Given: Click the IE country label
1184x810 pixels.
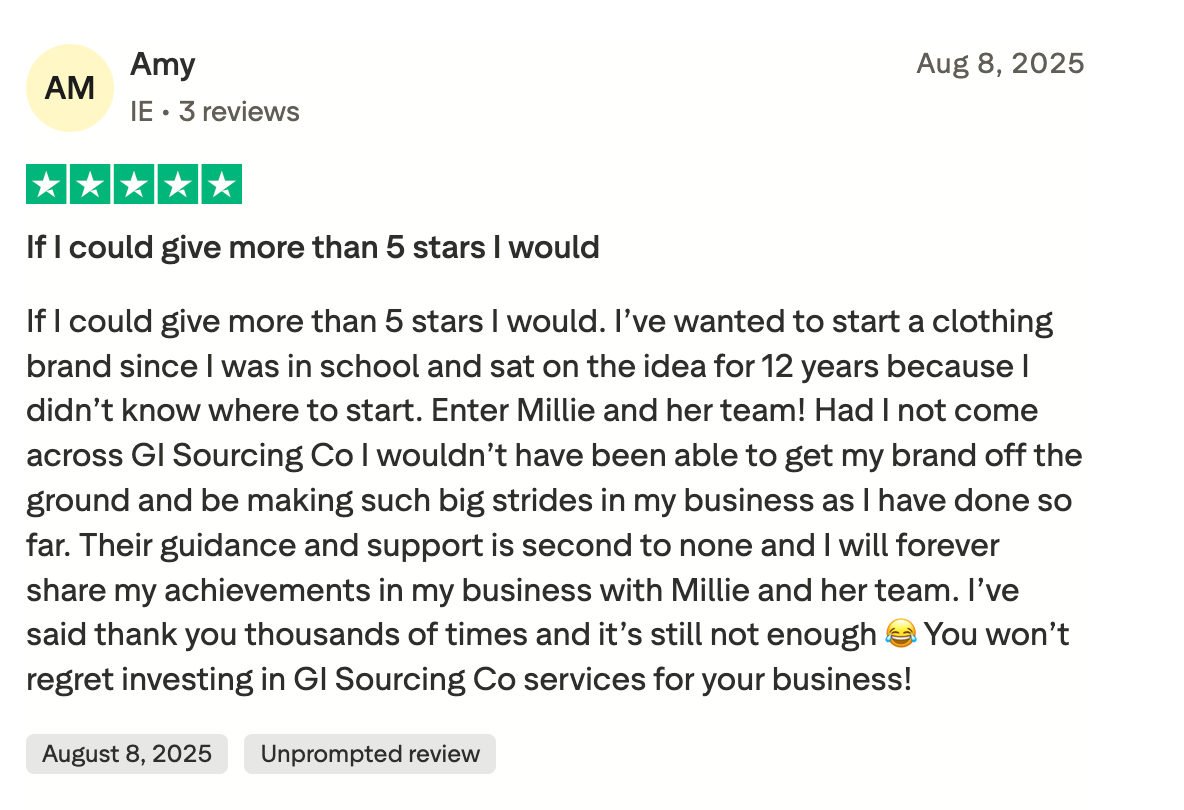Looking at the screenshot, I should (x=141, y=112).
